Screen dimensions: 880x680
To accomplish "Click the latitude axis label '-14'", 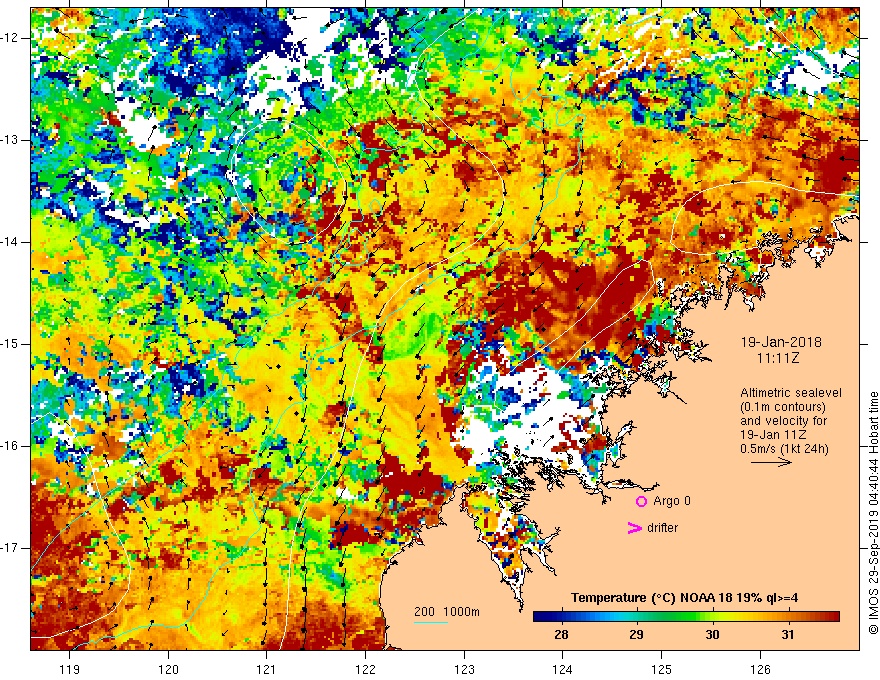I will [x=10, y=242].
